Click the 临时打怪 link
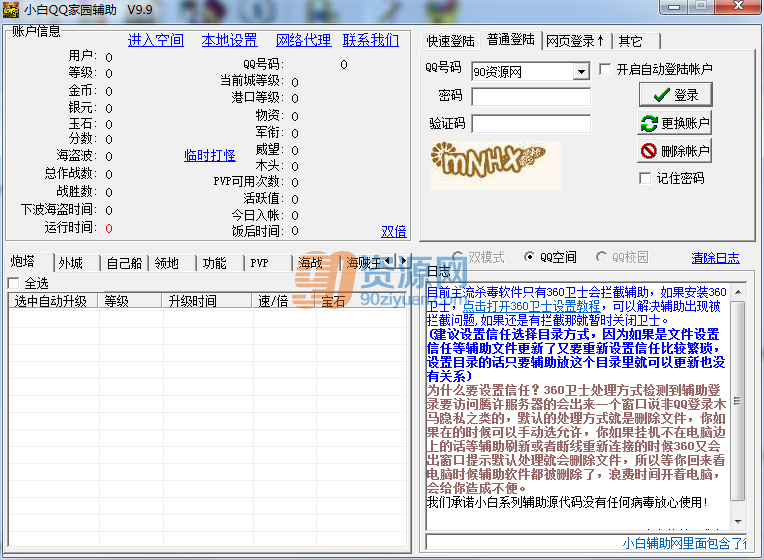Screen dimensions: 764x560 (210, 155)
